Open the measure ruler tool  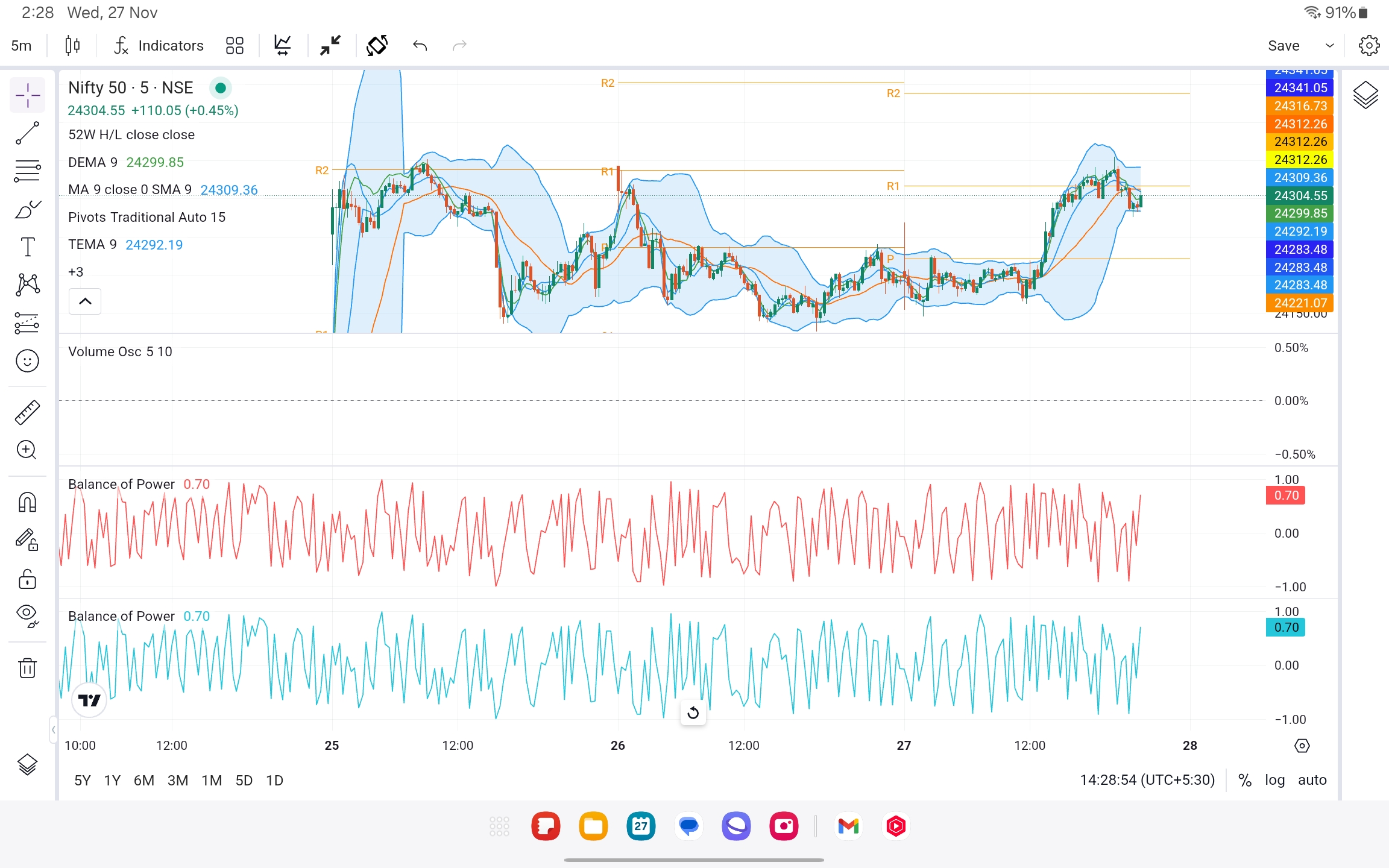(x=27, y=412)
